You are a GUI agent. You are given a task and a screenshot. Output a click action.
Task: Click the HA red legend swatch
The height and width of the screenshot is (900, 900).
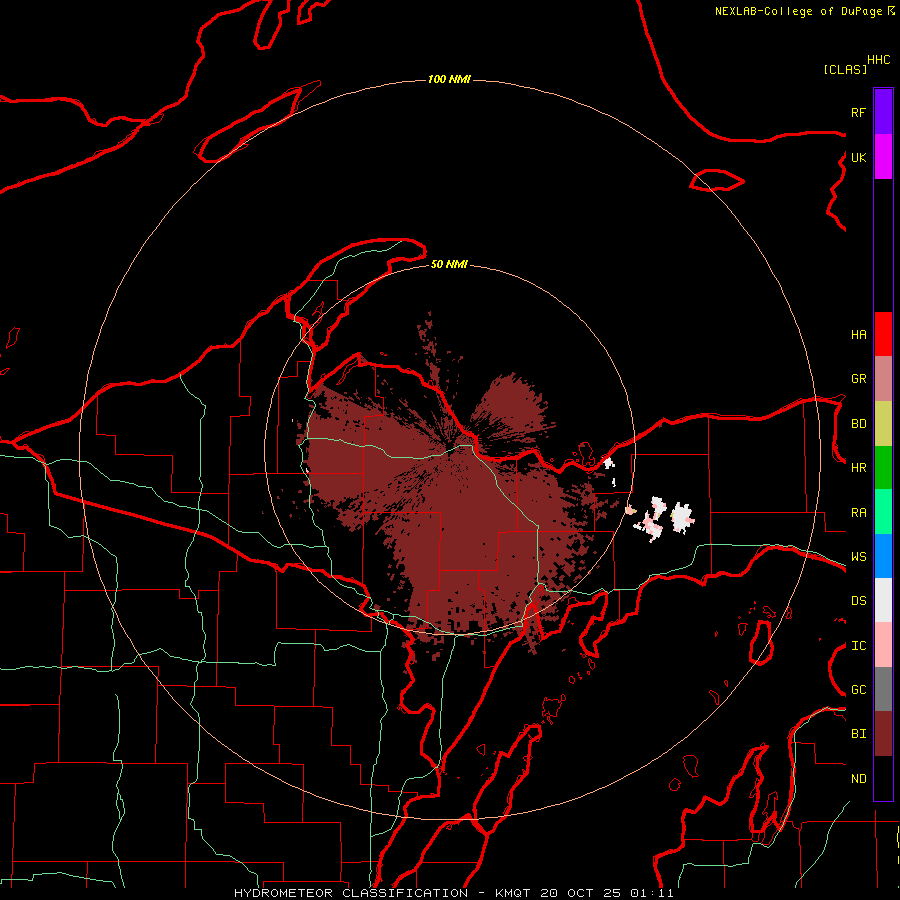coord(883,334)
